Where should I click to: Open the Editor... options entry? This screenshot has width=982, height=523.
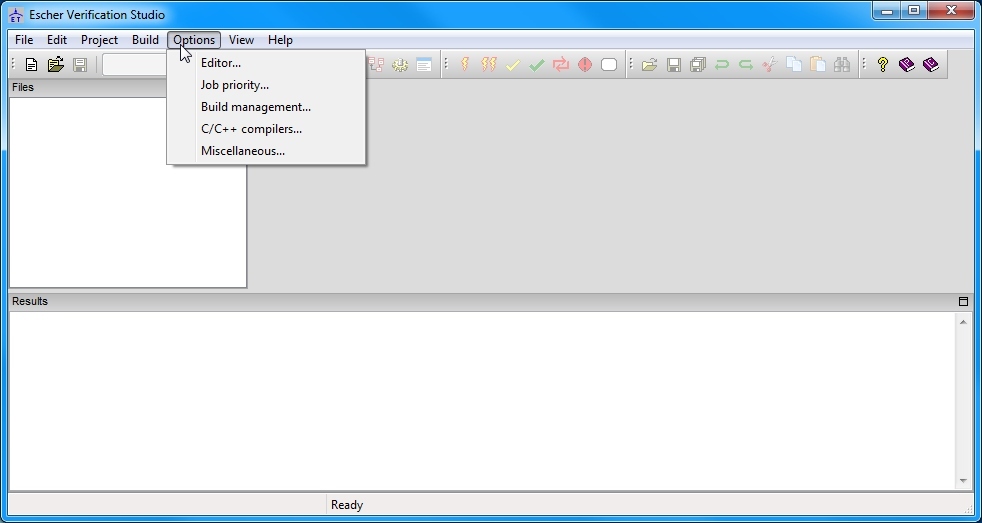(x=221, y=63)
